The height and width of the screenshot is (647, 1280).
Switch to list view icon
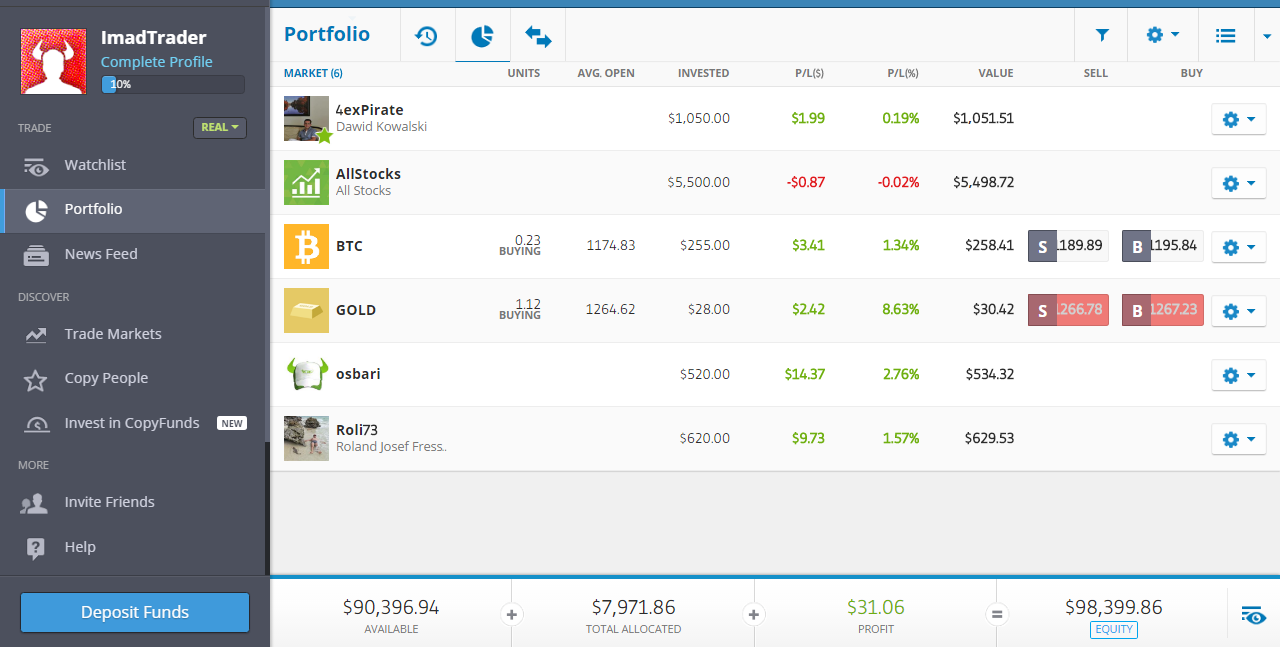(x=1225, y=35)
